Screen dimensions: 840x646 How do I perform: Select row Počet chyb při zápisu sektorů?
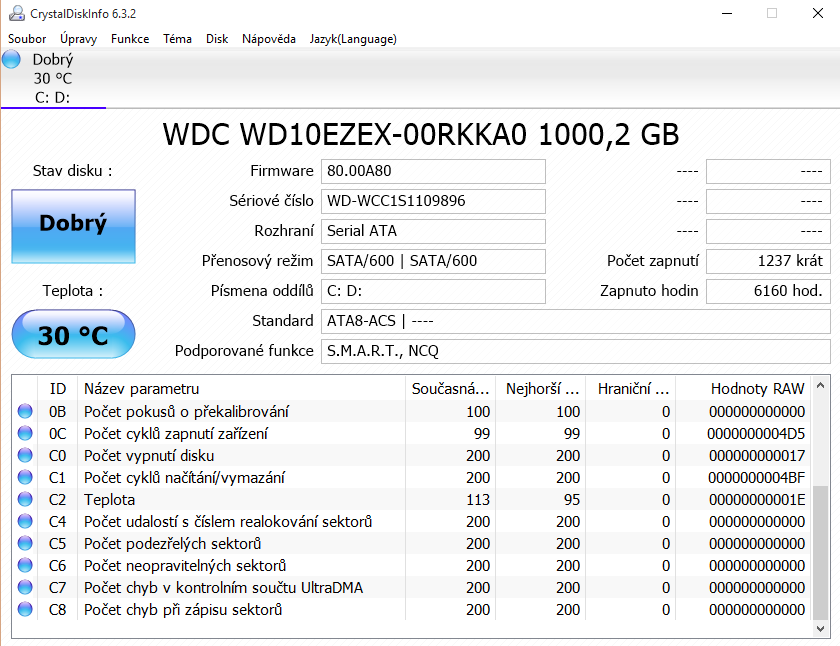(x=183, y=609)
